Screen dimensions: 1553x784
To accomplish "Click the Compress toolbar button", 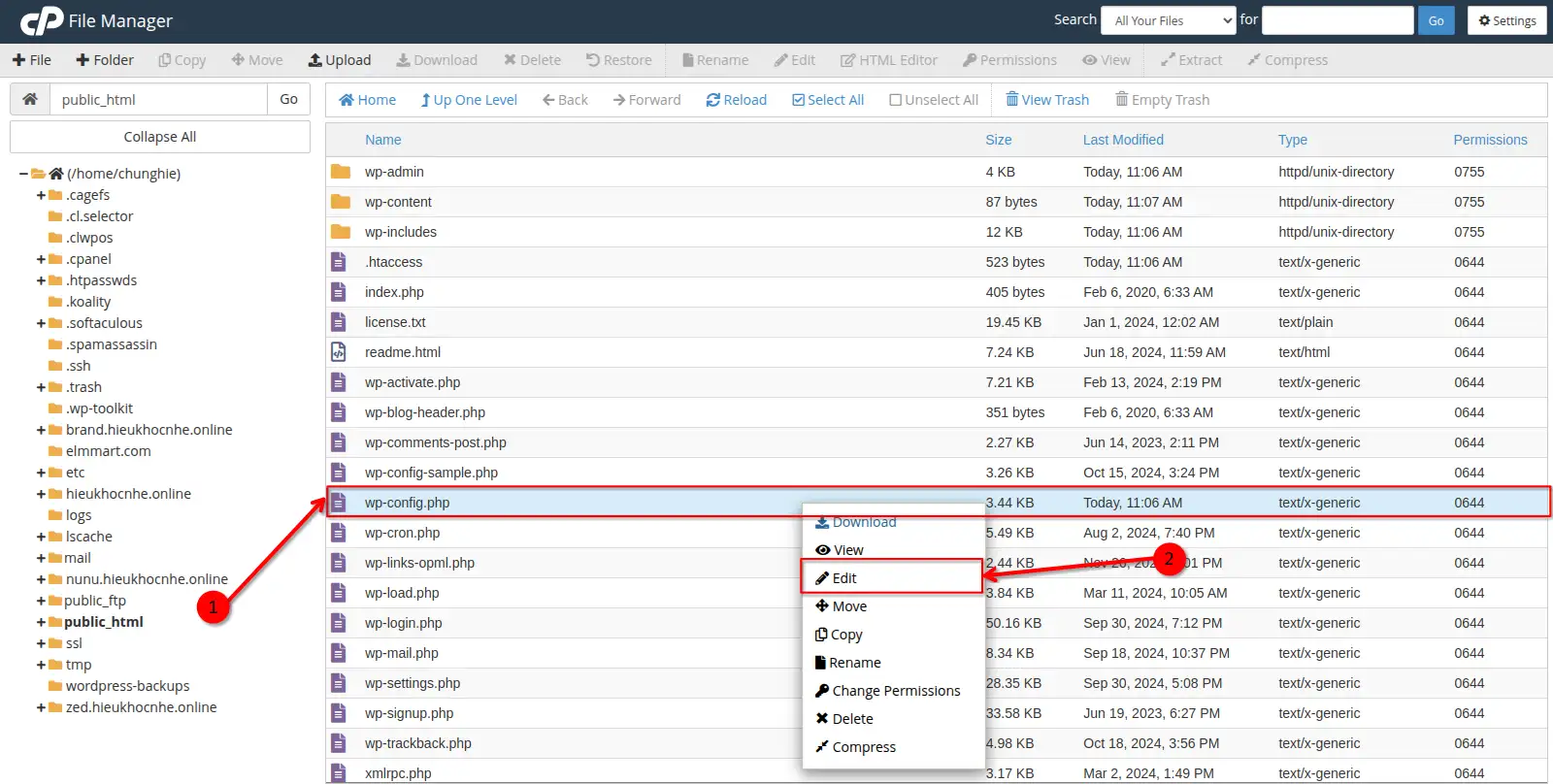I will tap(1287, 60).
